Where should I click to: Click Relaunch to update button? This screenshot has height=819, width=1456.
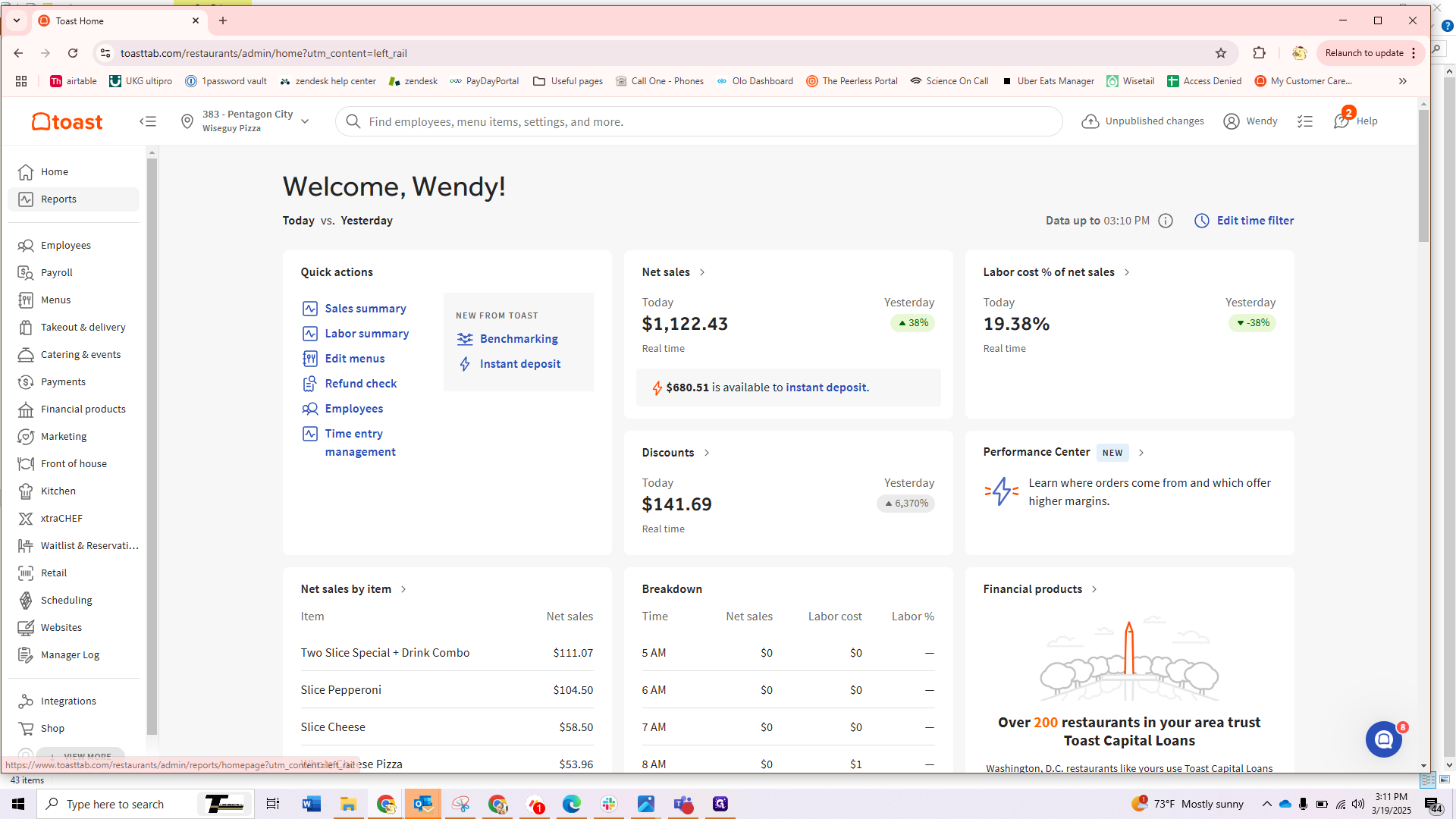1363,53
